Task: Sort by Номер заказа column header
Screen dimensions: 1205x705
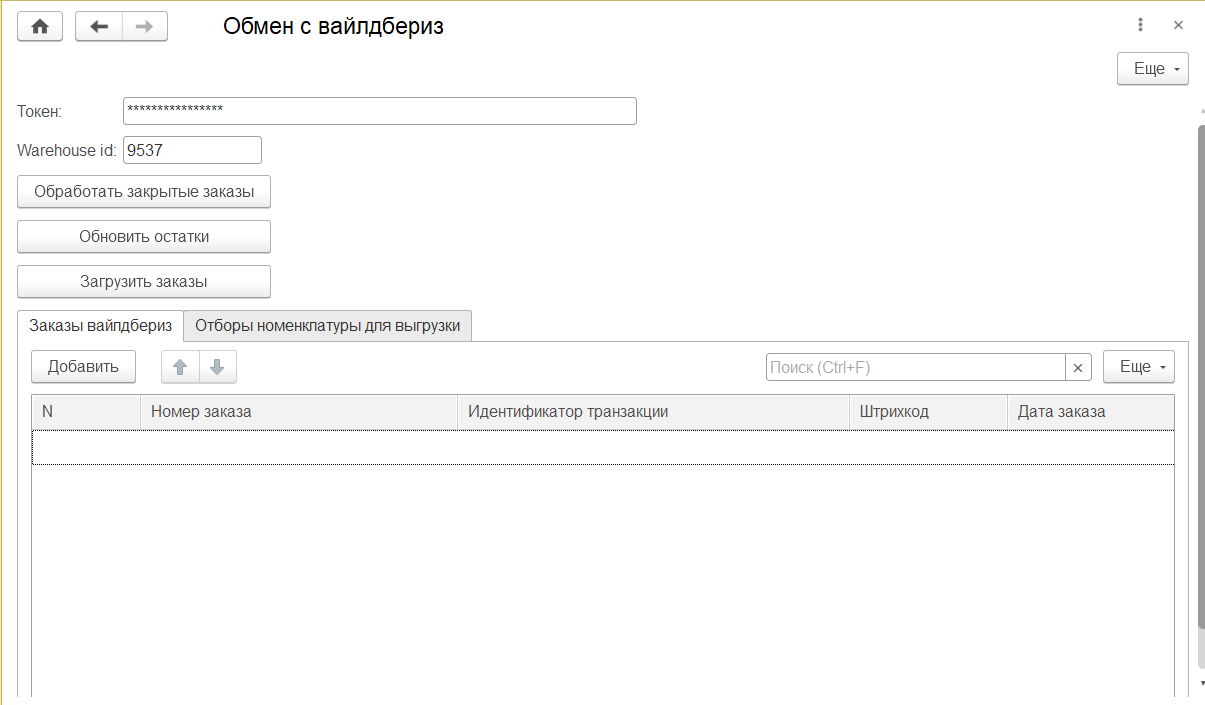Action: click(x=299, y=412)
